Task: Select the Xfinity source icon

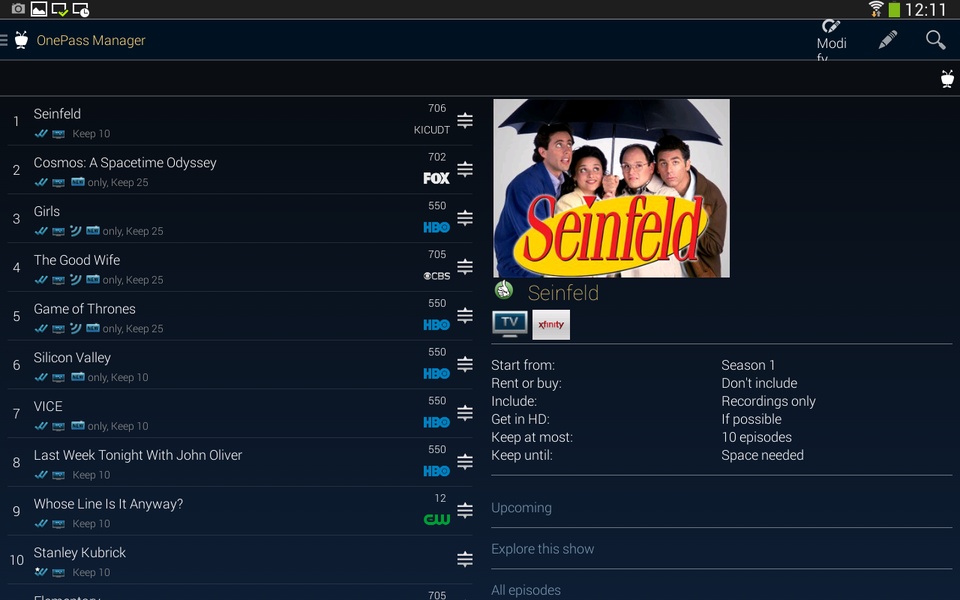Action: (551, 324)
